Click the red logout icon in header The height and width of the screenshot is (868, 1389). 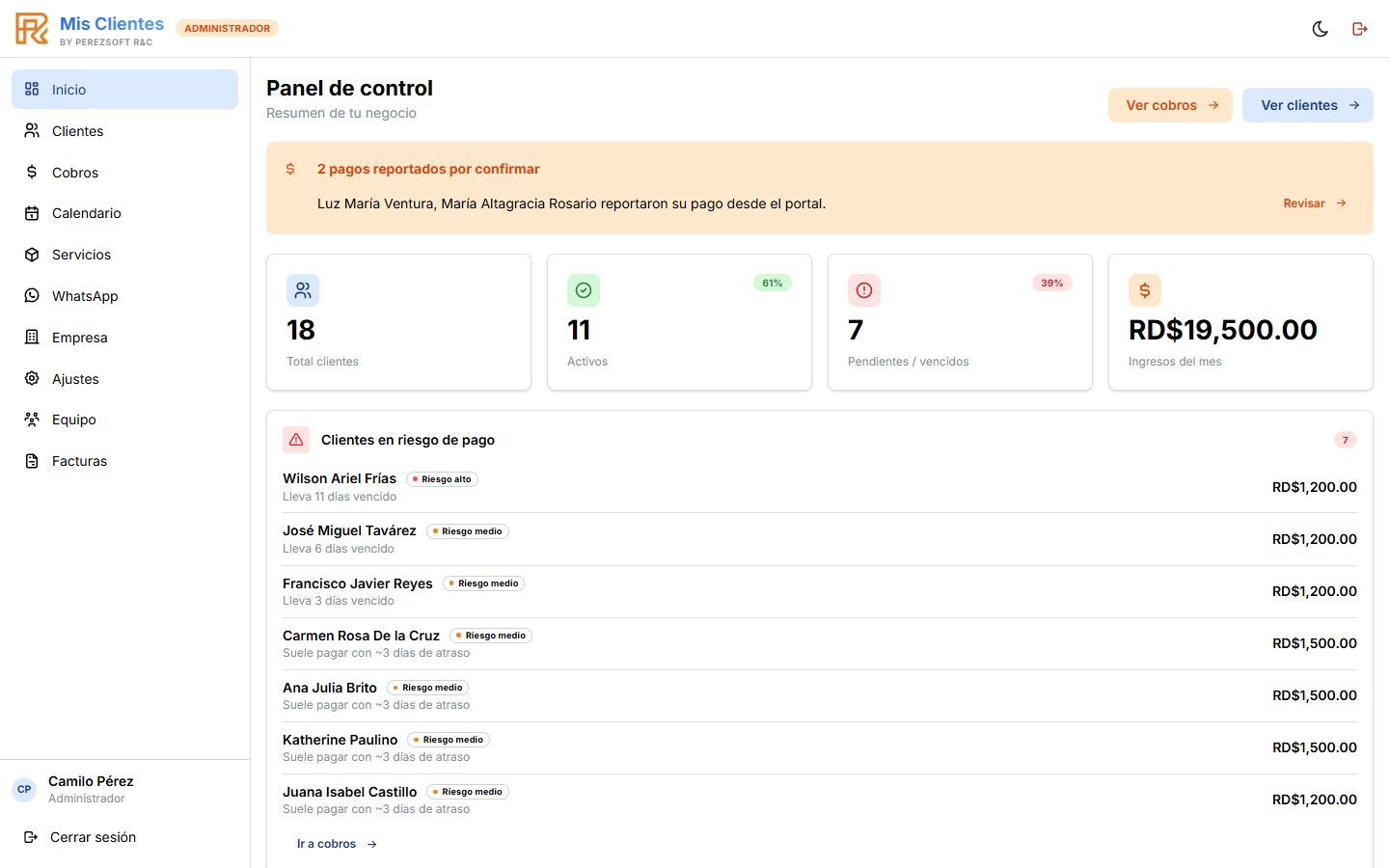(x=1360, y=29)
